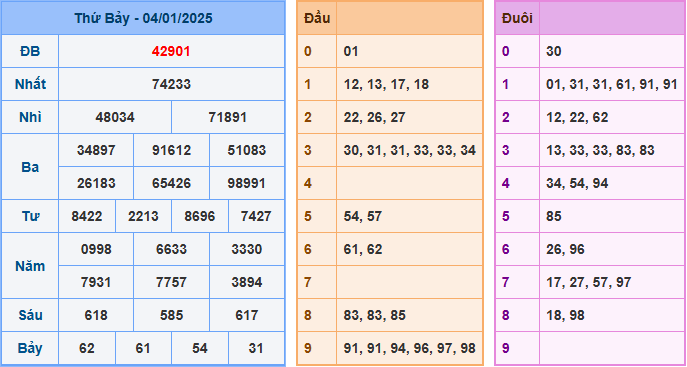Select the Sáu prize number 585
Screen dimensions: 687x367
click(171, 315)
